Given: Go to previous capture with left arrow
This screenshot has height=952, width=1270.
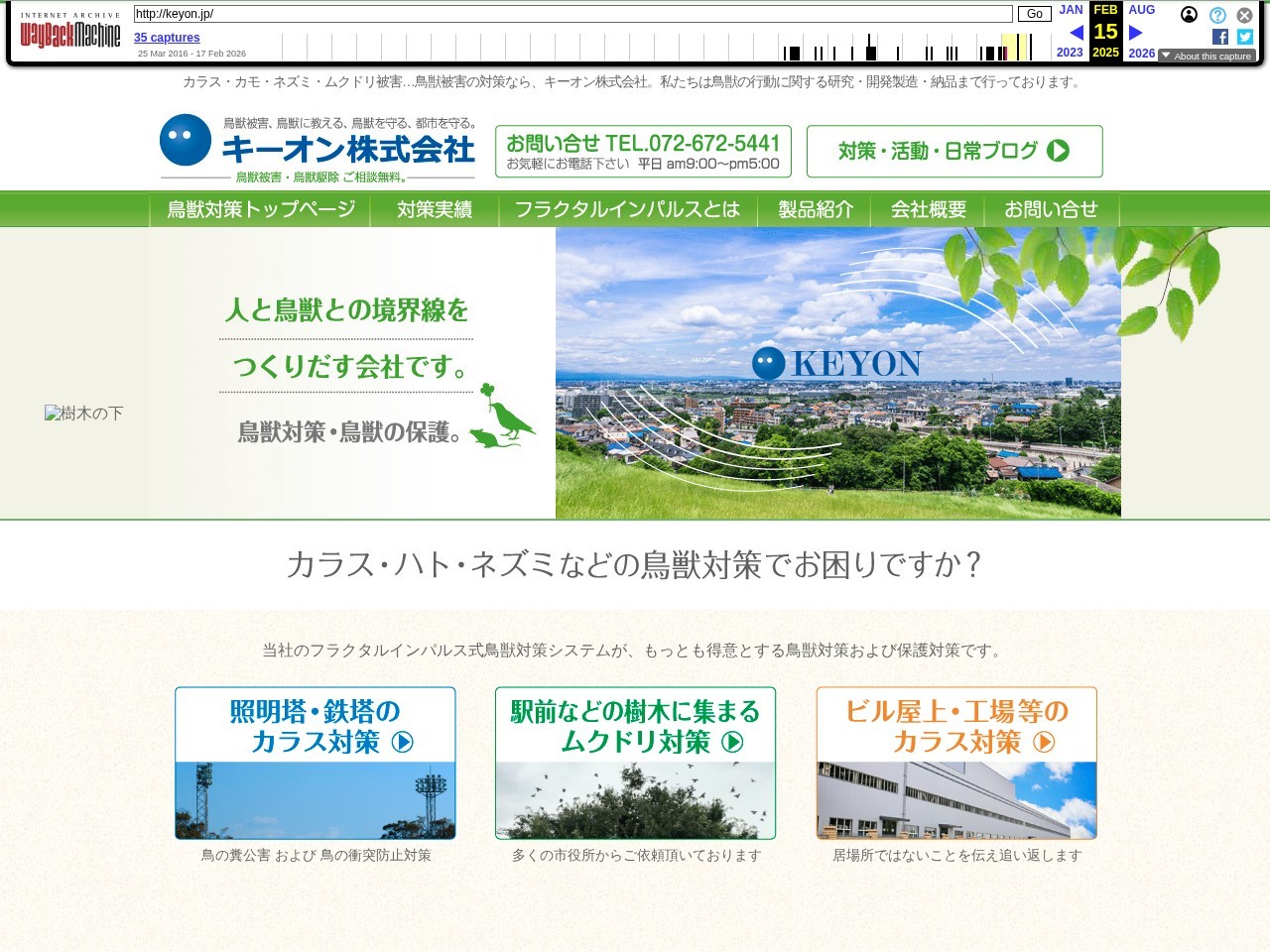Looking at the screenshot, I should coord(1076,33).
